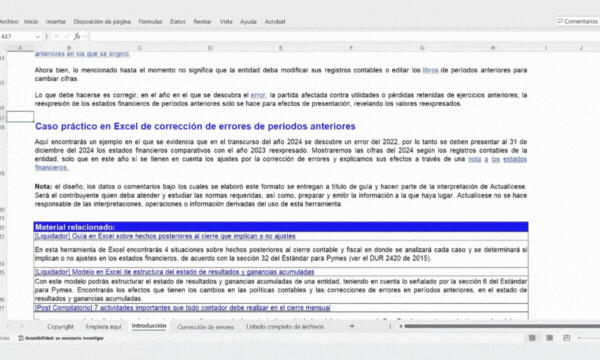Switch to Disposición de página tab
The width and height of the screenshot is (600, 360).
[102, 22]
